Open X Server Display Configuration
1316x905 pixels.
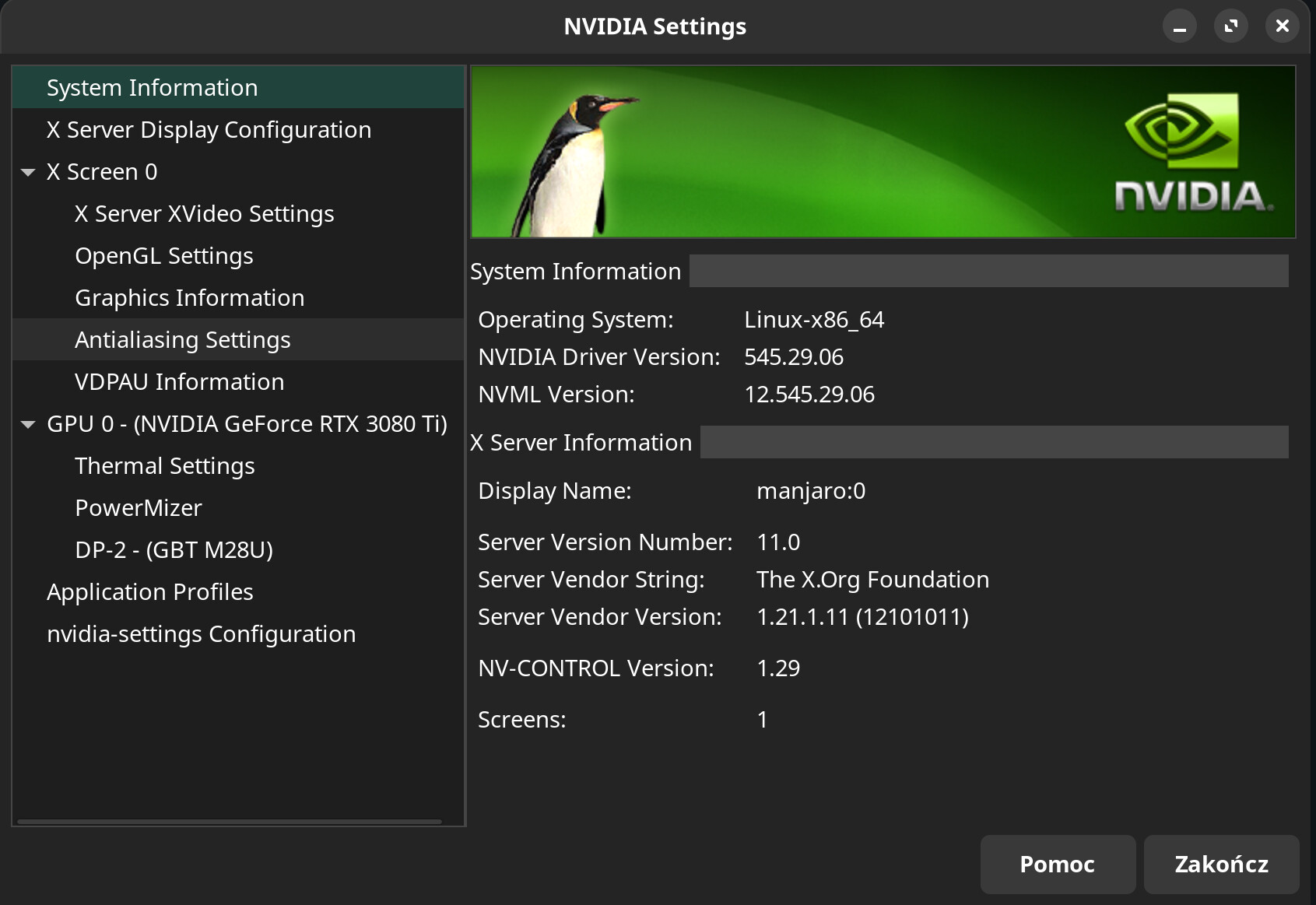209,130
